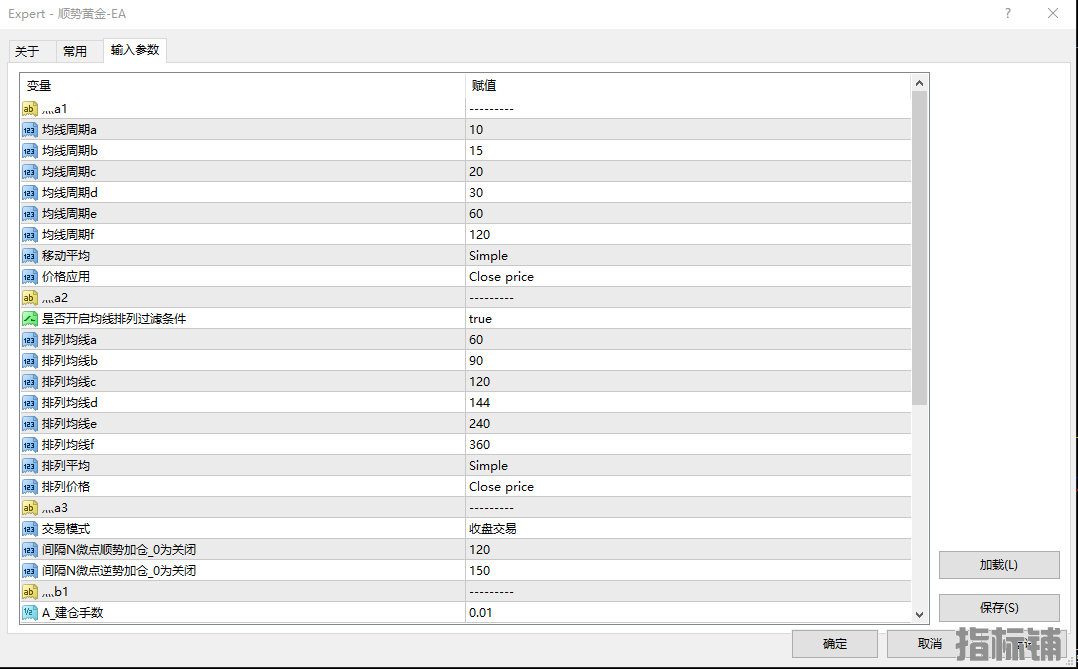The width and height of the screenshot is (1078, 669).
Task: Click the icon beside 排列平均
Action: [x=30, y=465]
